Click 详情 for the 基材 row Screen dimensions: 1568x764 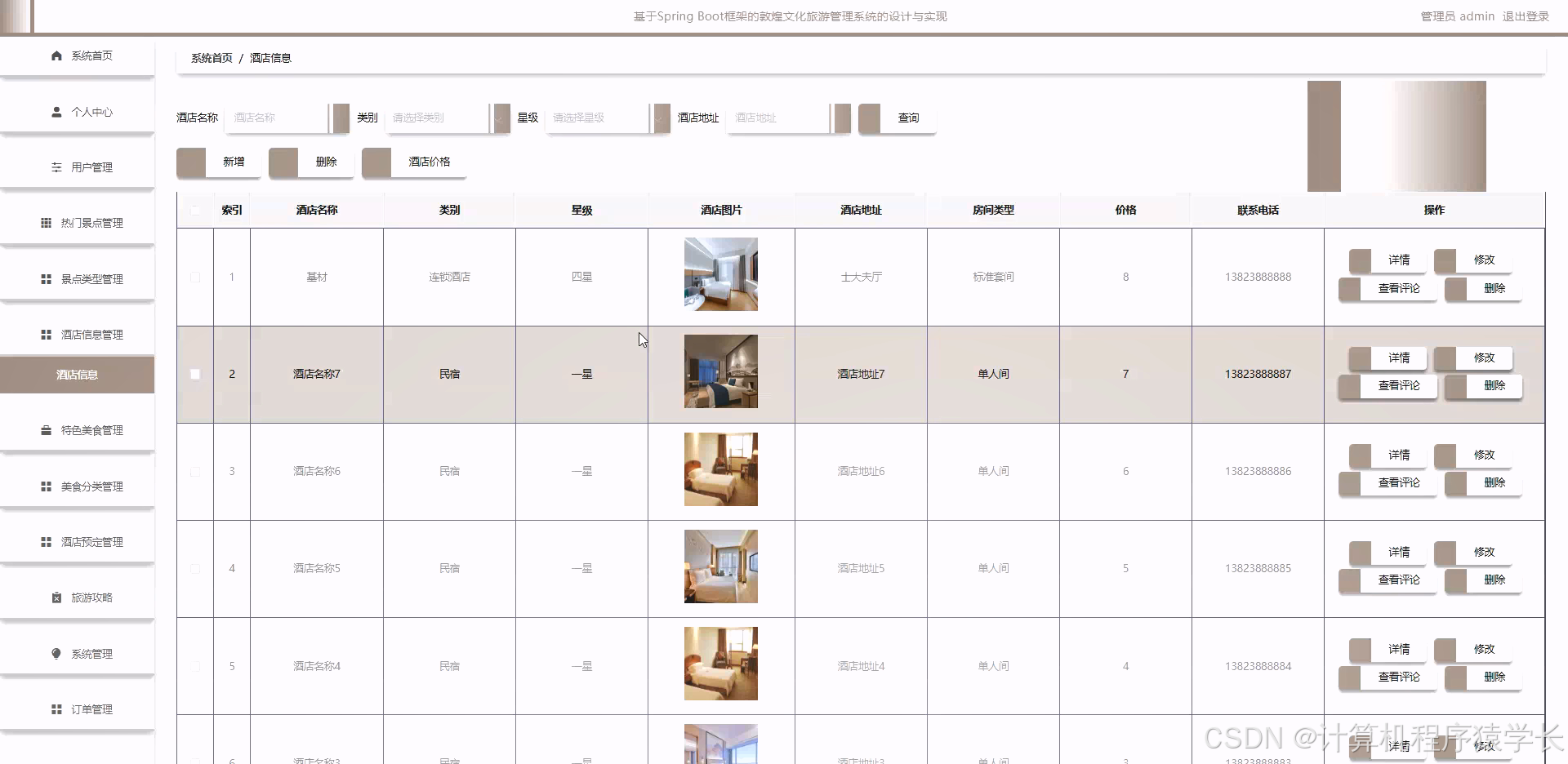click(x=1388, y=260)
